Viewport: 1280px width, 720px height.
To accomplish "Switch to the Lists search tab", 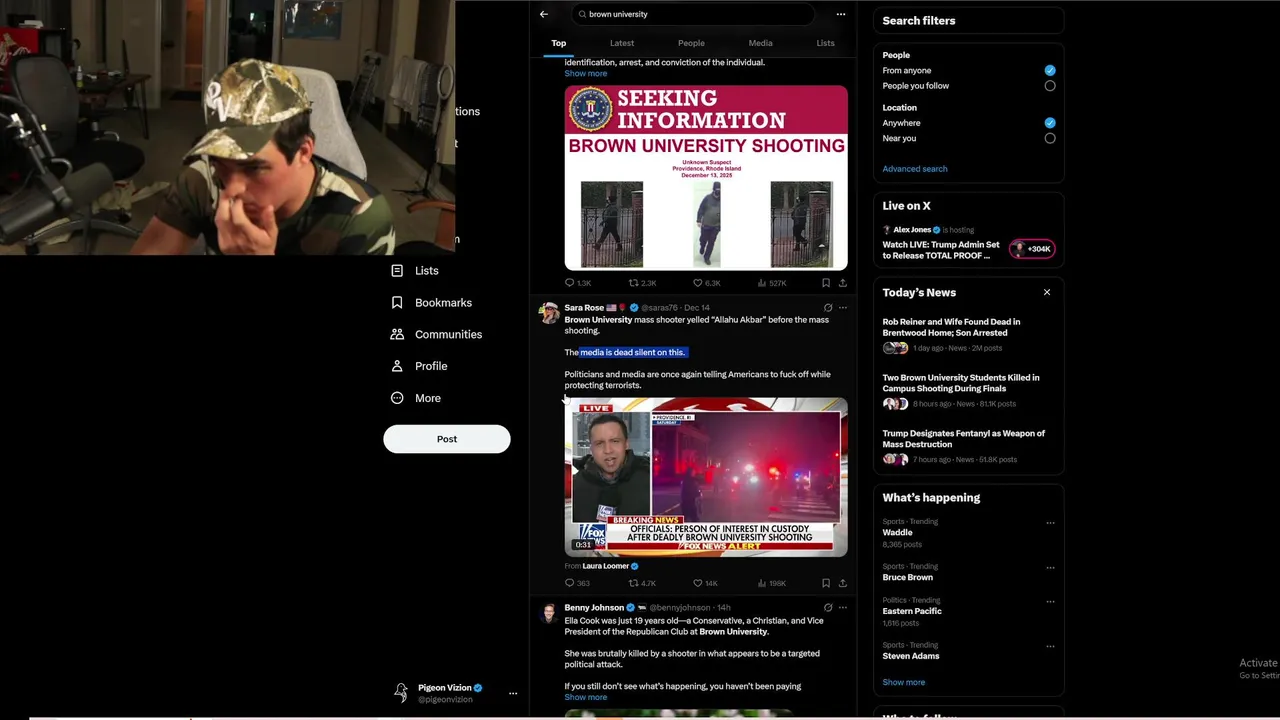I will (x=825, y=43).
